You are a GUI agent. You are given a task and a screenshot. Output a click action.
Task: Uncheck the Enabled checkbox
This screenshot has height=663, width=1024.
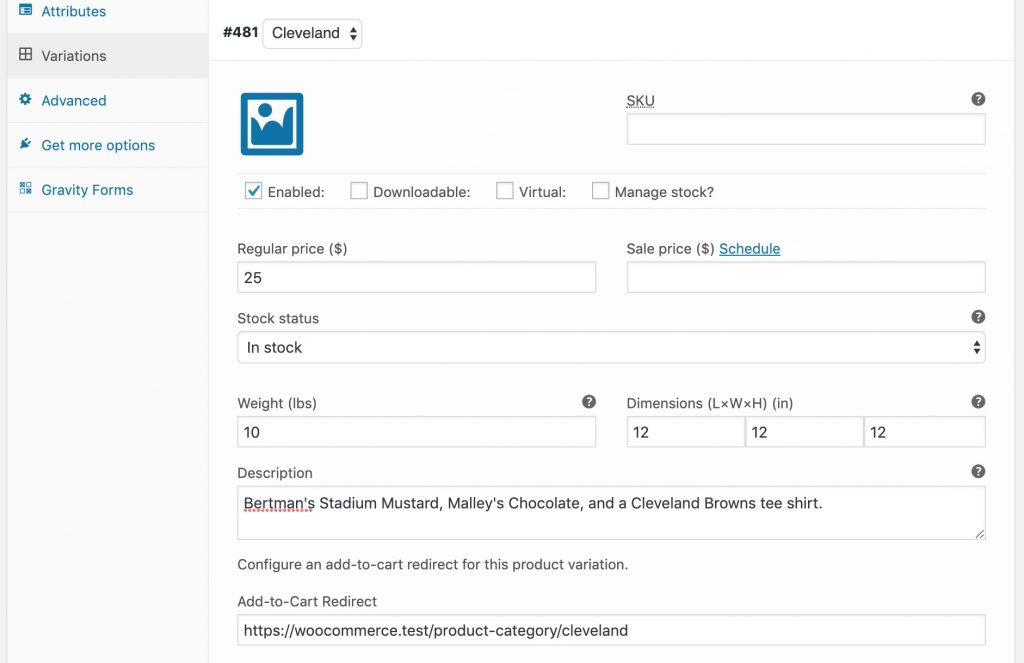point(253,191)
